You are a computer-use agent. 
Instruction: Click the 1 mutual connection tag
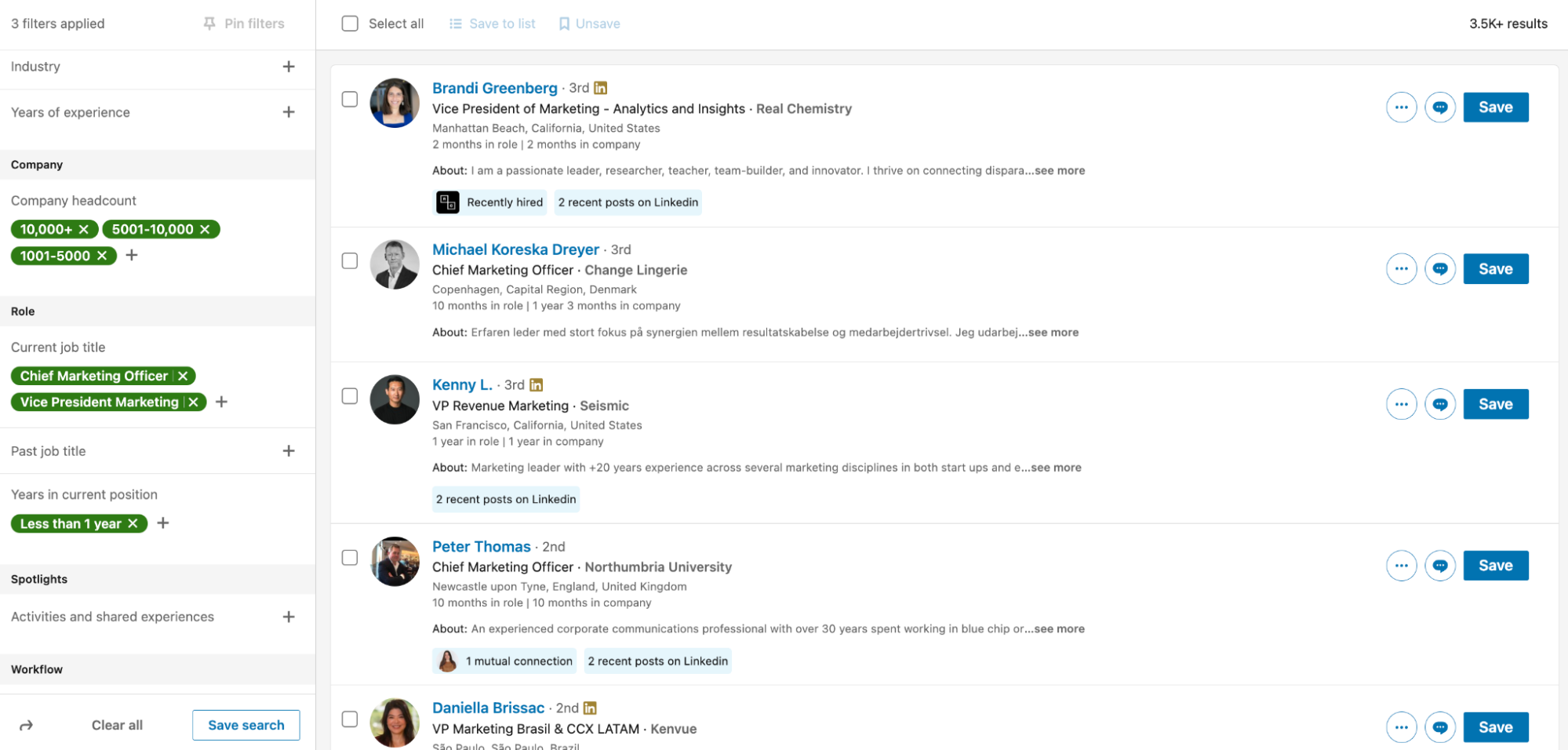click(x=504, y=661)
